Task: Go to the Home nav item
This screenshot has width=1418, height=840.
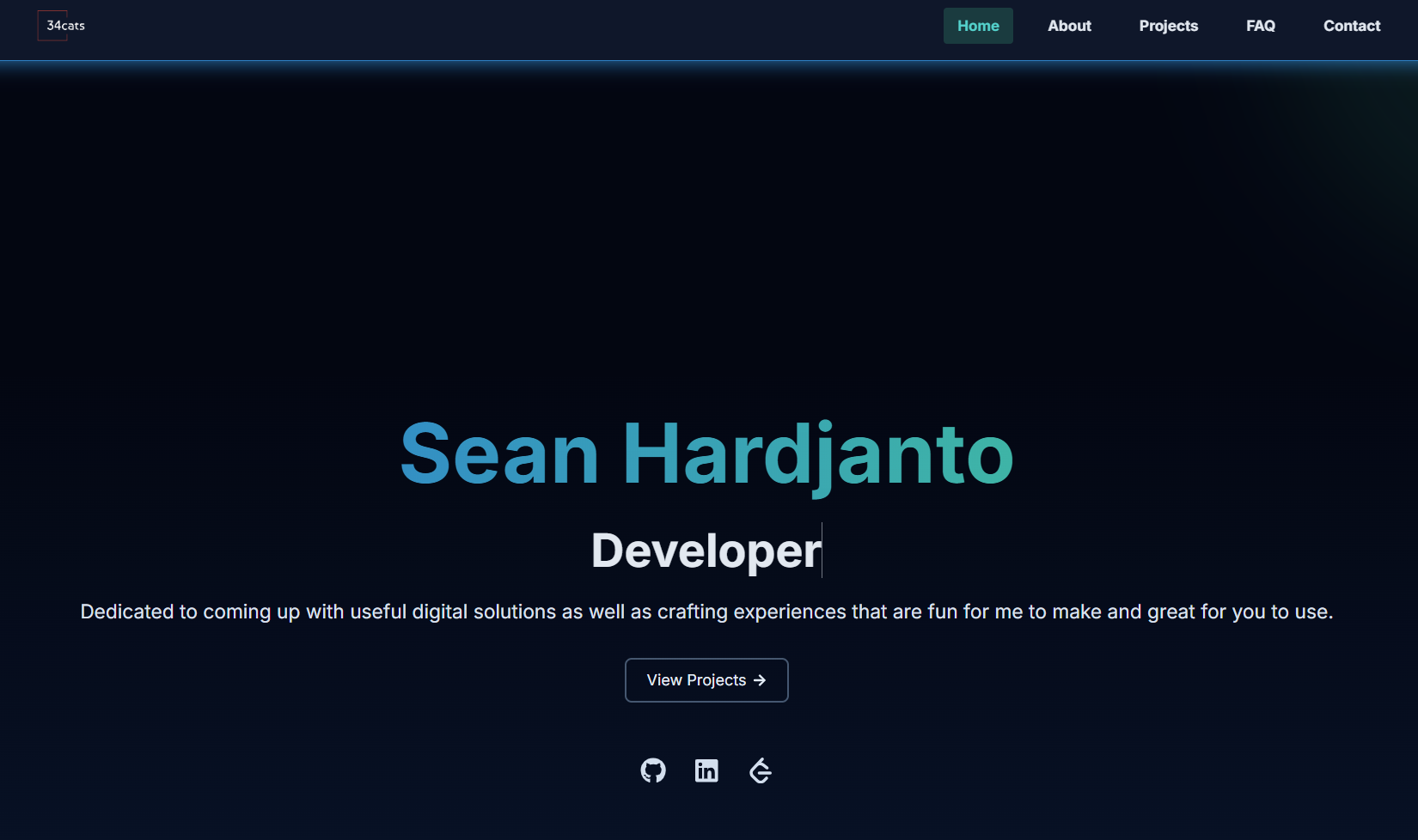Action: pyautogui.click(x=978, y=26)
